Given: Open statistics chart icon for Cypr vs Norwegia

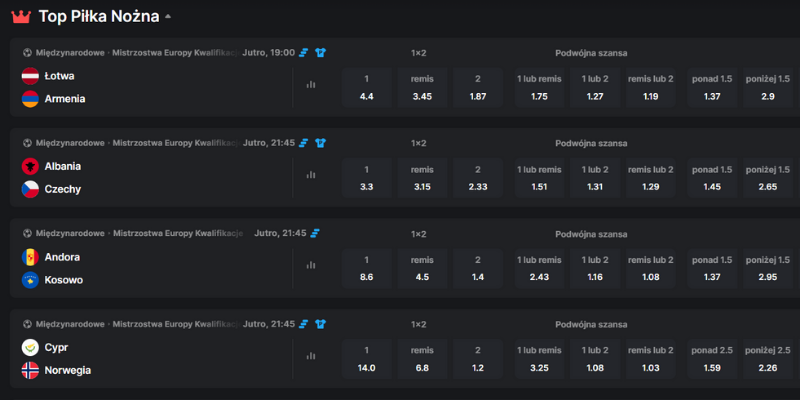Looking at the screenshot, I should (311, 356).
